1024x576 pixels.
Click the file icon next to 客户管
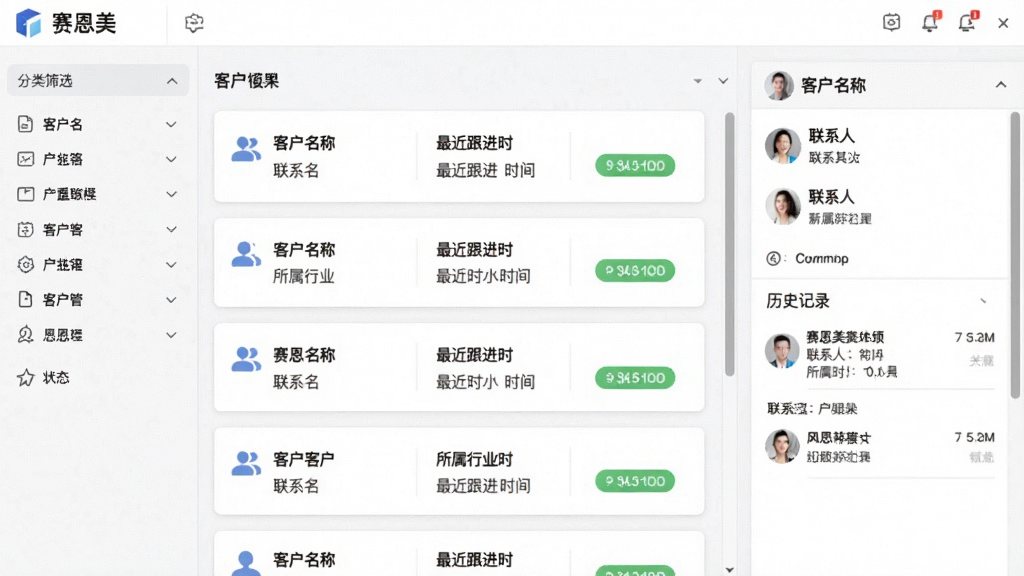[25, 300]
